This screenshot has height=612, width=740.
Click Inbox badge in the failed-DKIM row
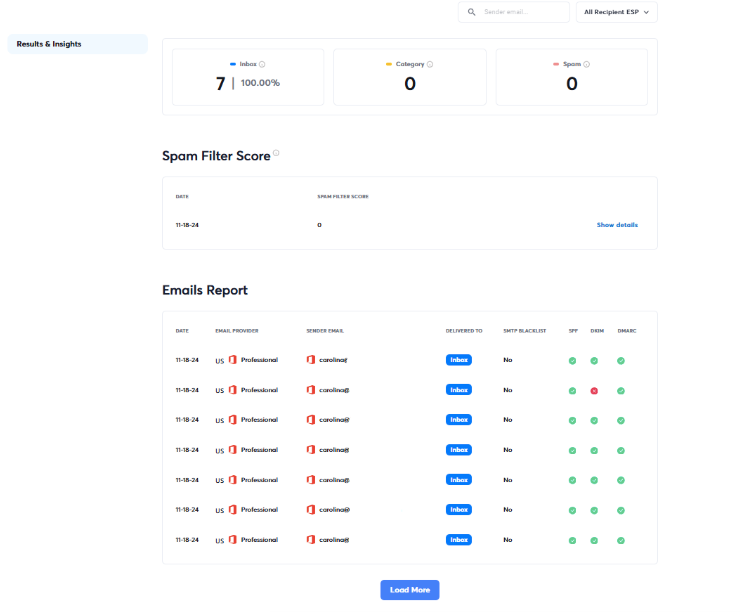[x=459, y=390]
